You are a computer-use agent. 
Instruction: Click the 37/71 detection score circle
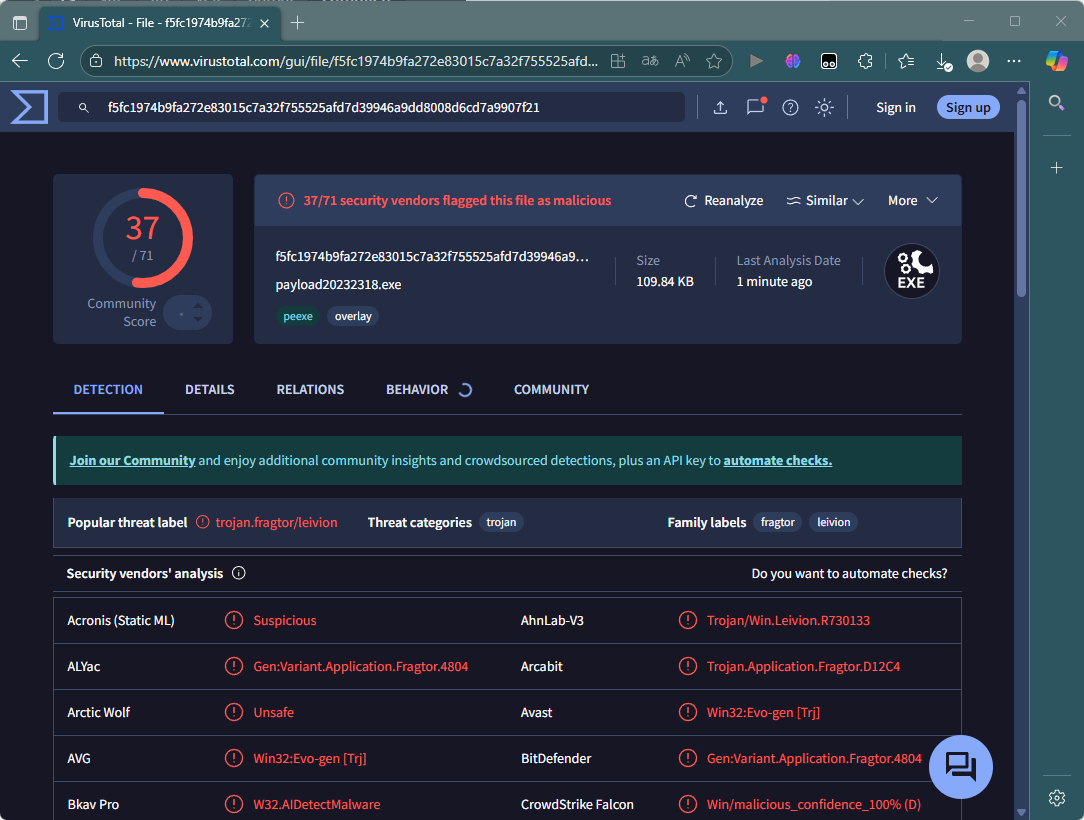tap(143, 238)
